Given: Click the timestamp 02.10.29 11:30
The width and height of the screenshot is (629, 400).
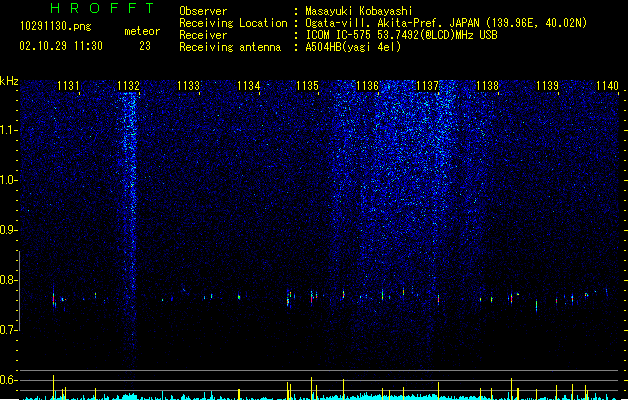Looking at the screenshot, I should tap(61, 46).
